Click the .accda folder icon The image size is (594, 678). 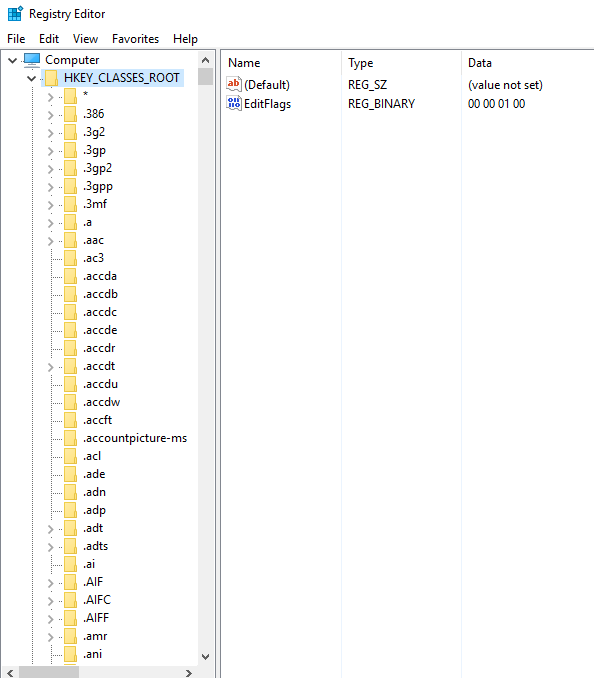tap(70, 276)
